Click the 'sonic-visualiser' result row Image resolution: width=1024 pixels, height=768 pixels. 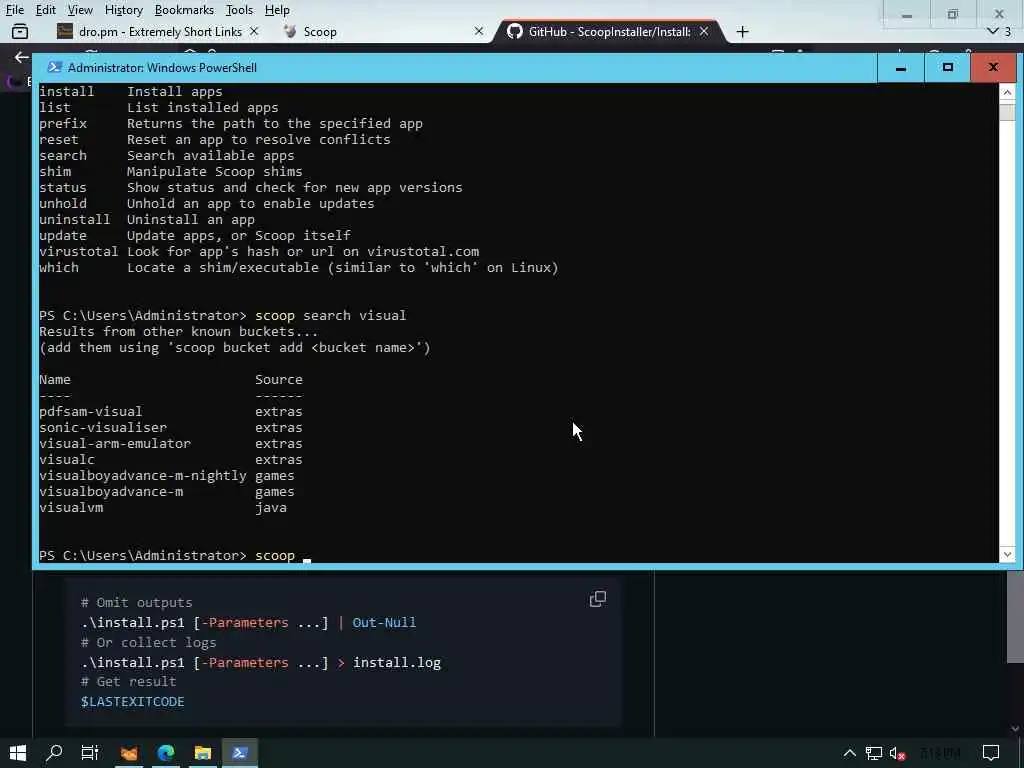pyautogui.click(x=170, y=428)
